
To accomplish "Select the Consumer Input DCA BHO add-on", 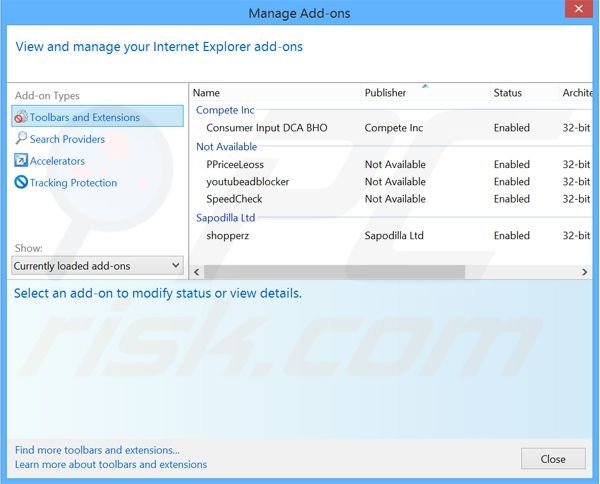I will point(266,128).
